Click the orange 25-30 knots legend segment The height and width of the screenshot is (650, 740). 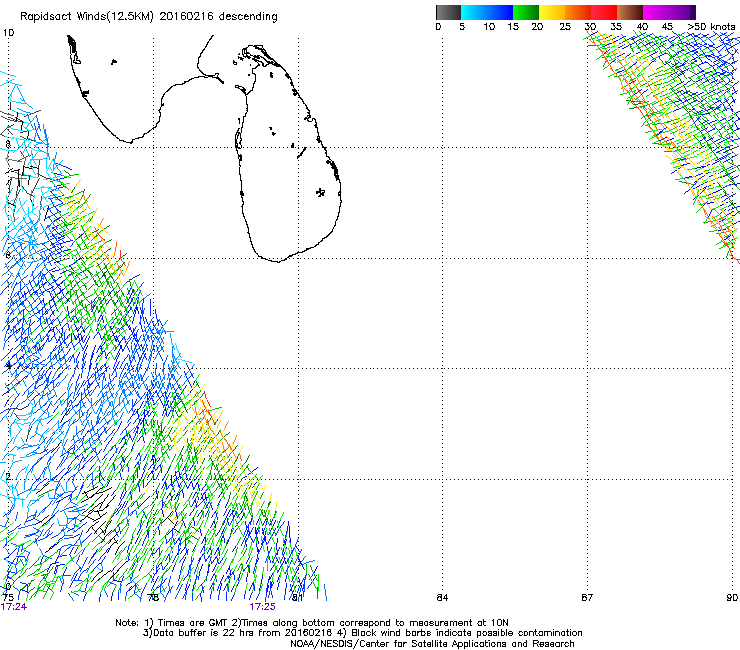click(578, 12)
